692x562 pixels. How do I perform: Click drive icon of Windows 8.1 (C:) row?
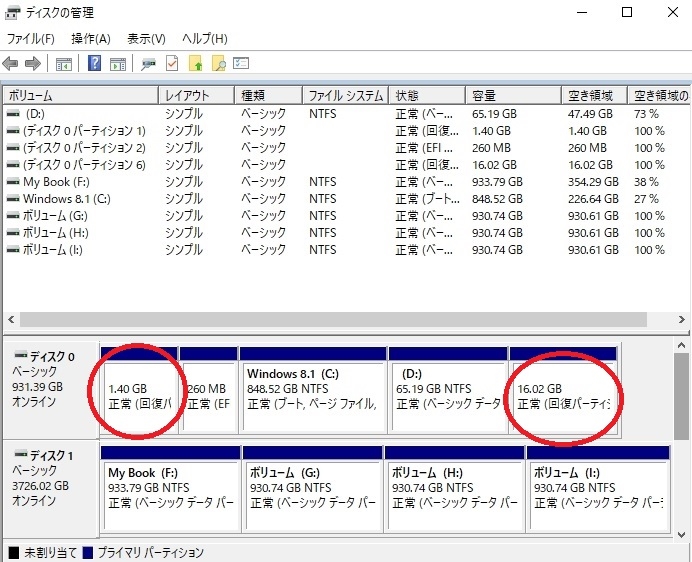13,199
